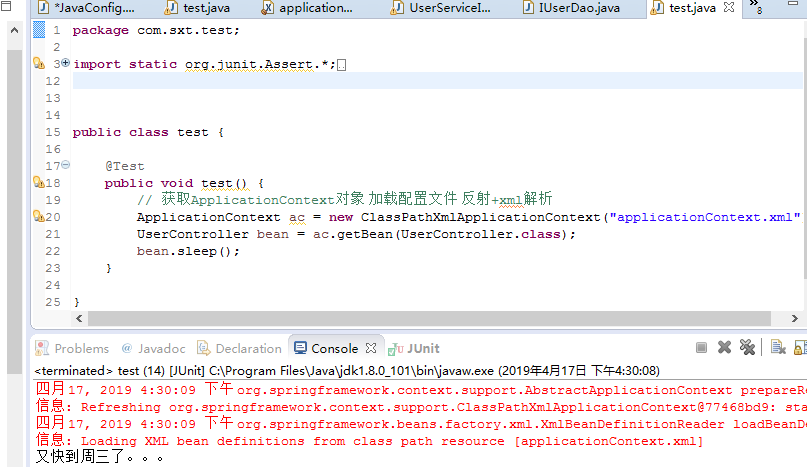The image size is (807, 467).
Task: Remove all terminated launches
Action: [747, 348]
